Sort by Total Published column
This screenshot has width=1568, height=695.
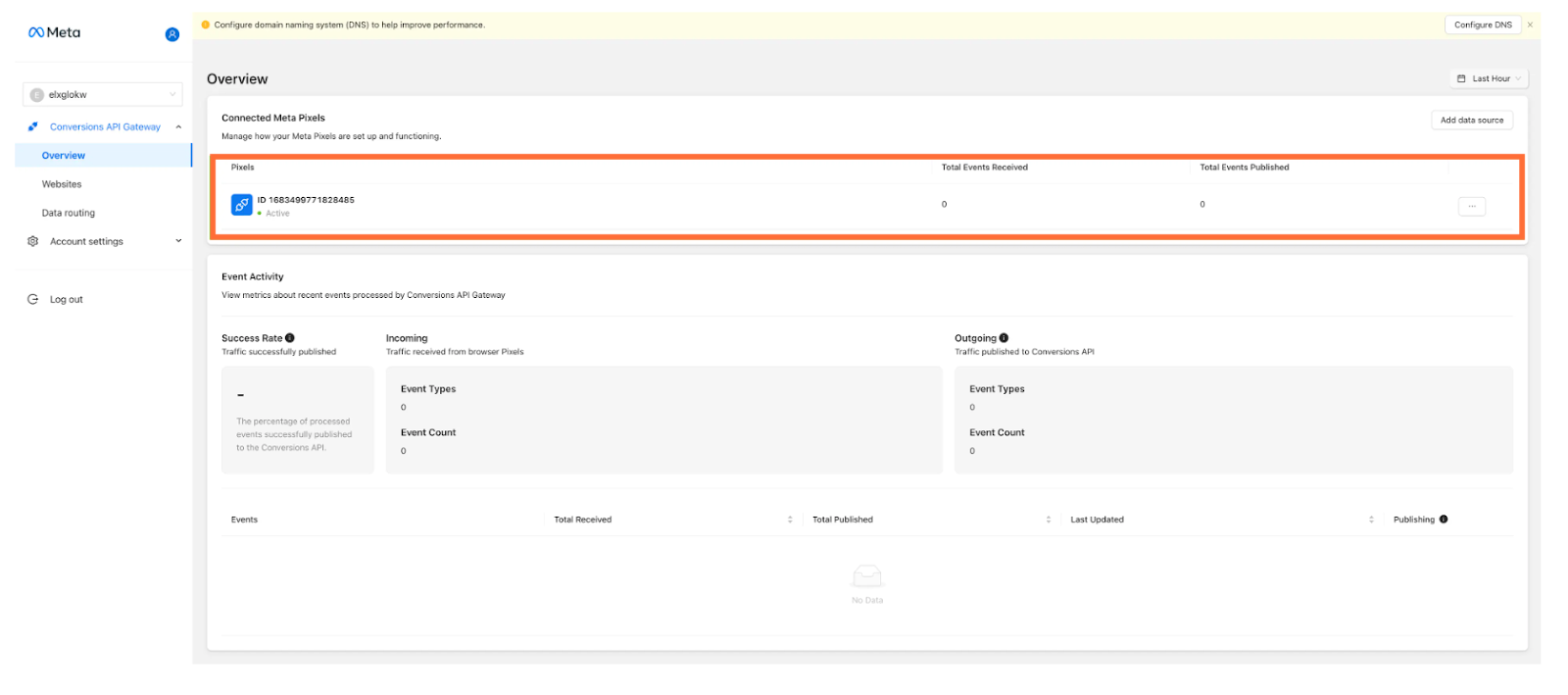(x=1049, y=520)
